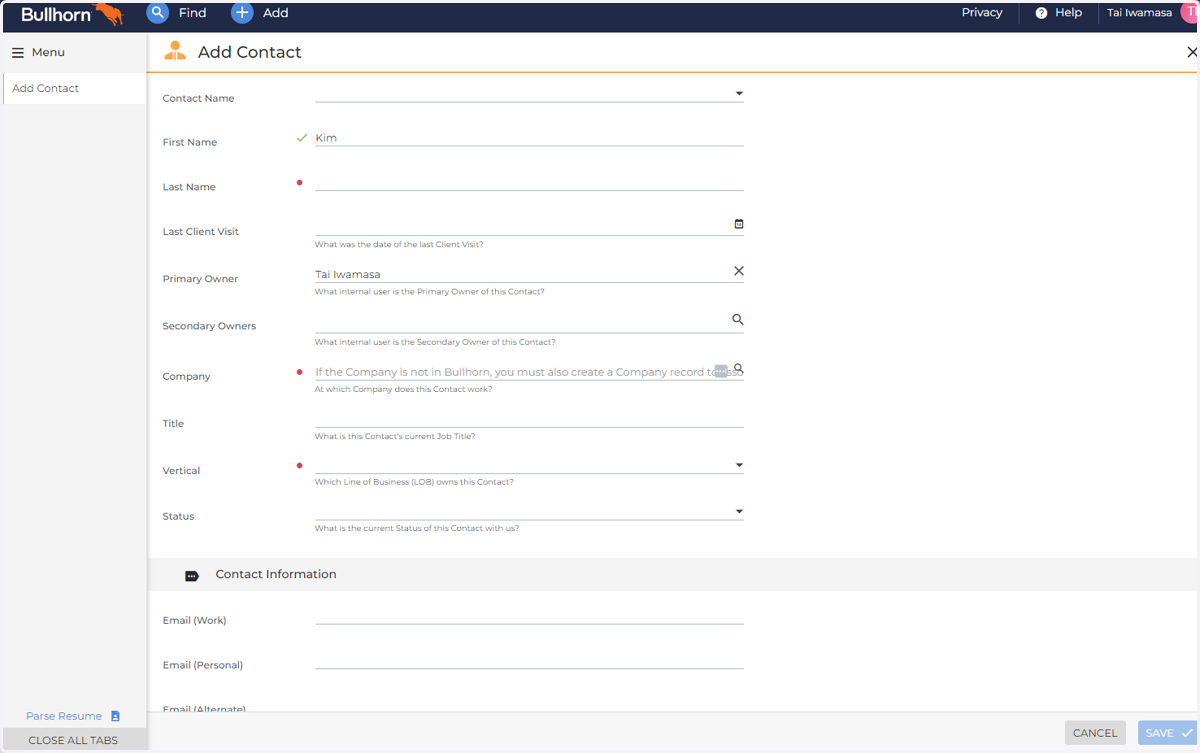Click the CLOSE ALL TABS button
The image size is (1200, 753).
coord(74,740)
